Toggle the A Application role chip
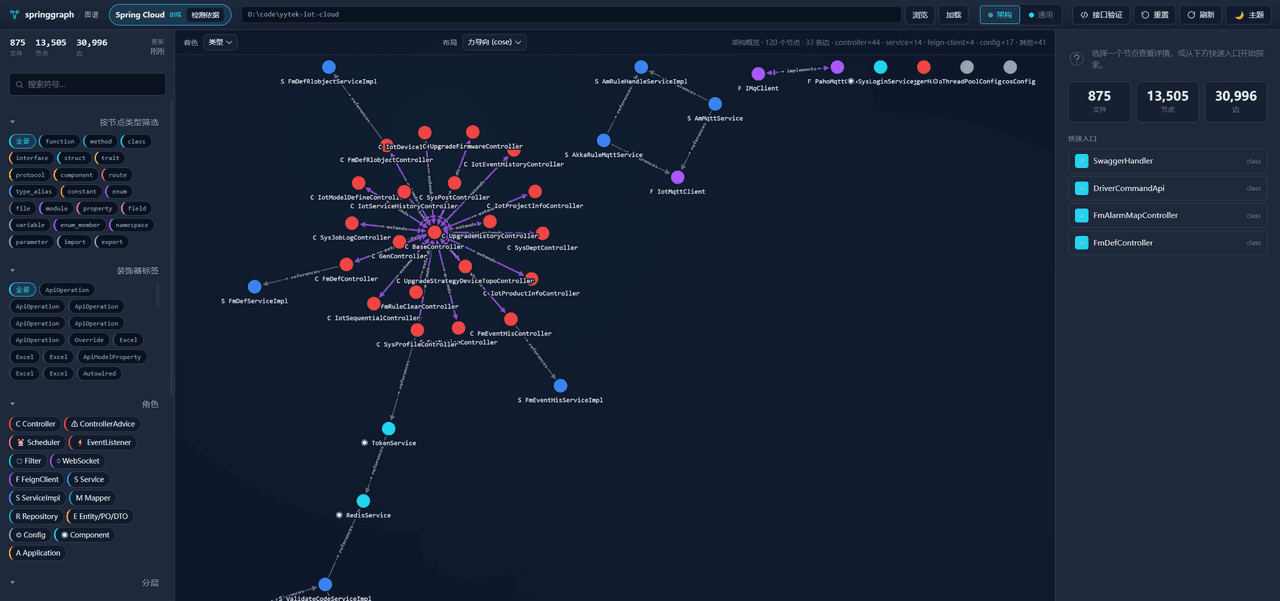Image resolution: width=1280 pixels, height=601 pixels. click(38, 553)
